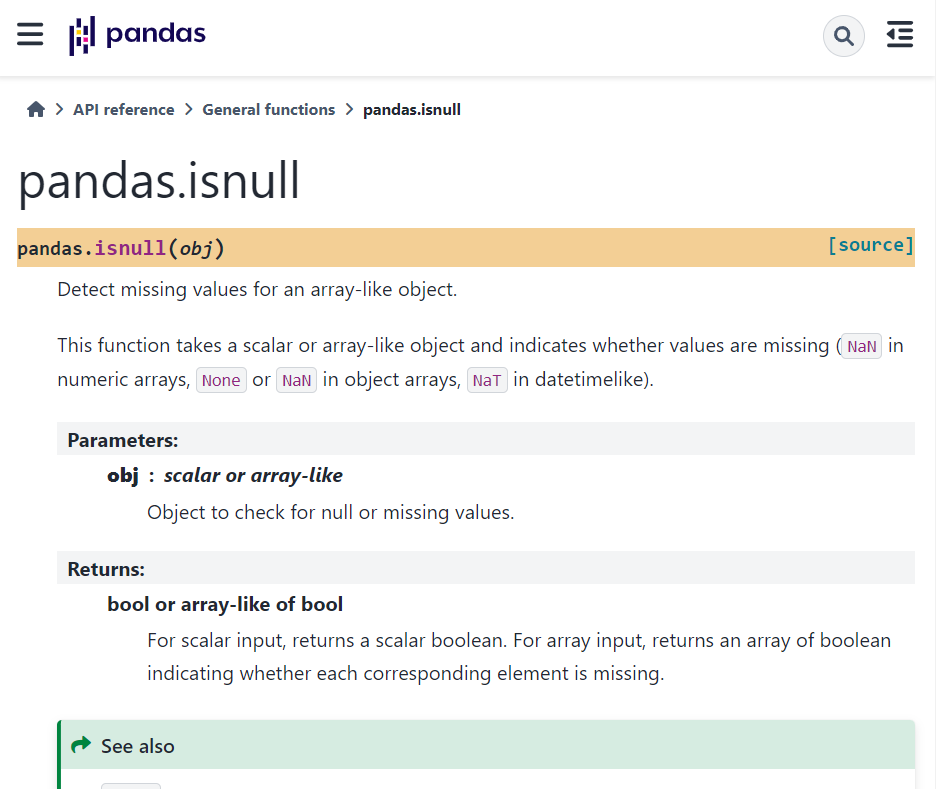936x789 pixels.
Task: Open General functions breadcrumb link
Action: 269,110
